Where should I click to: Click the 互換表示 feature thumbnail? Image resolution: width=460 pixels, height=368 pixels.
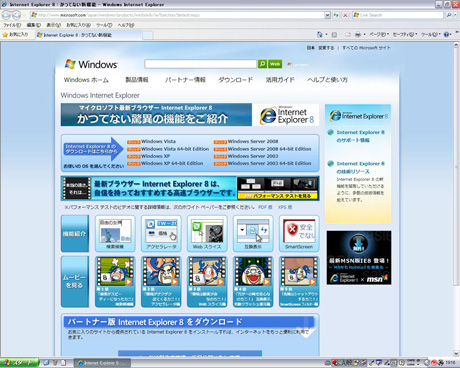coord(253,233)
